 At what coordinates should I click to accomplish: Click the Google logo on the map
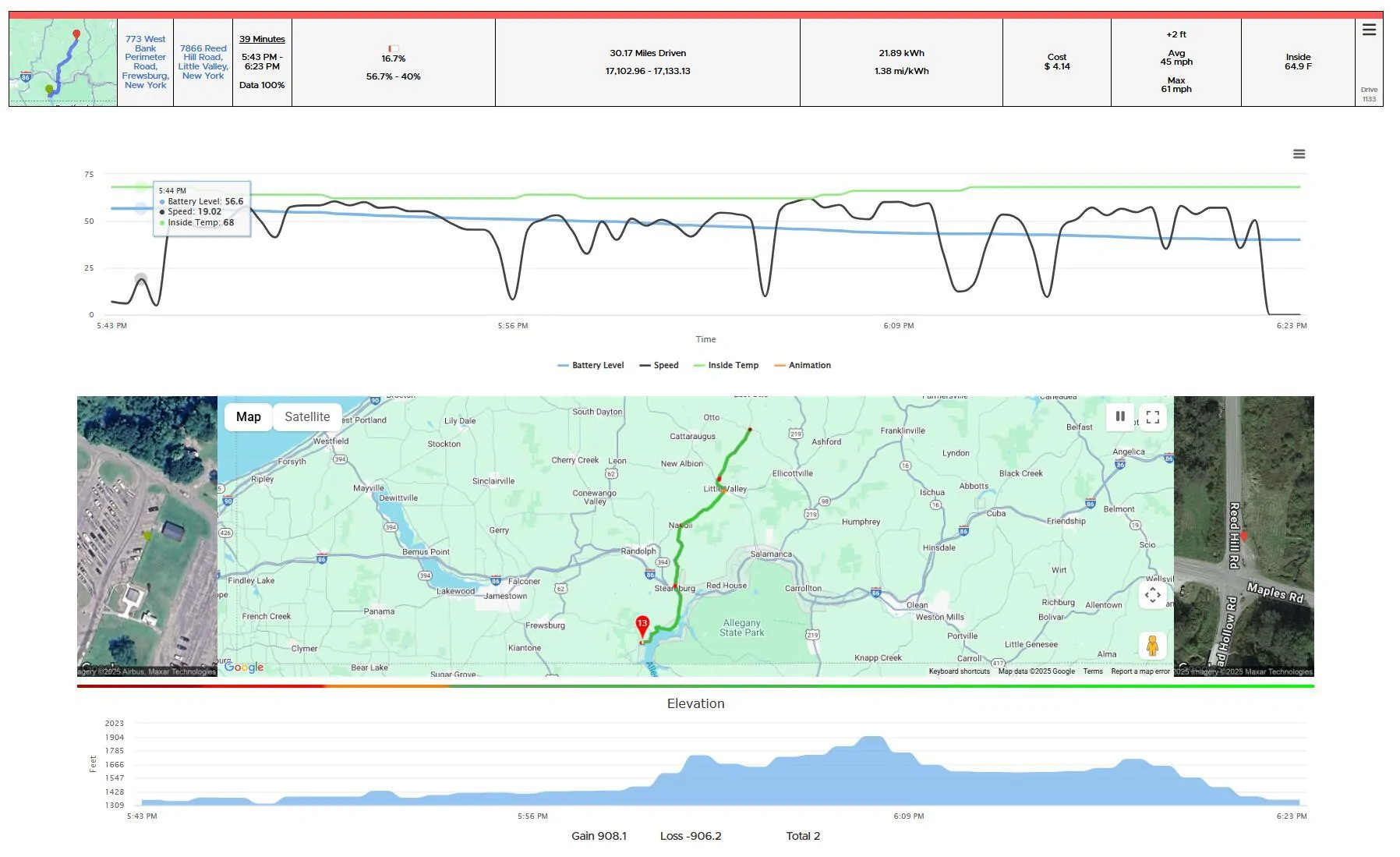pyautogui.click(x=244, y=667)
